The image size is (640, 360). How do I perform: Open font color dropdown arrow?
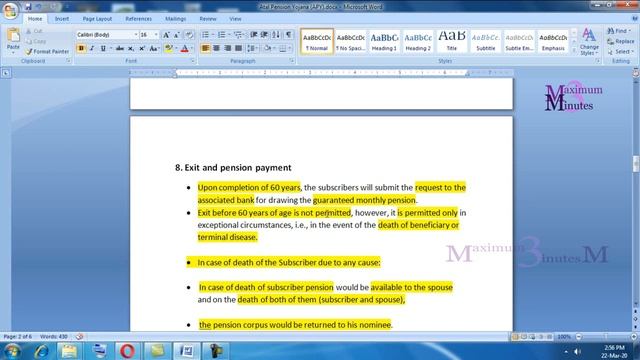point(192,48)
